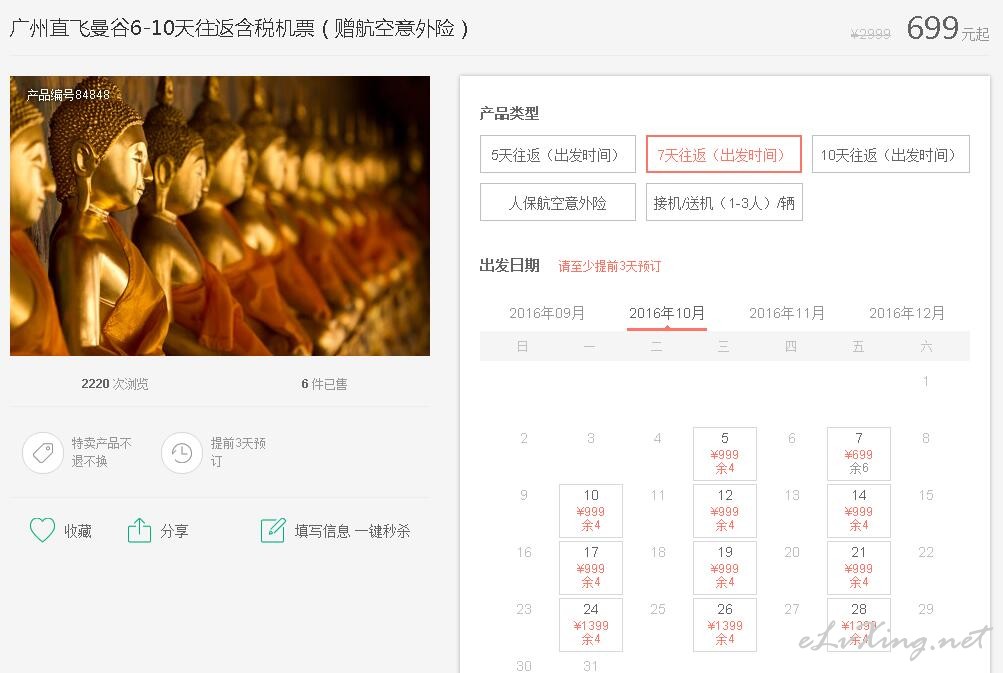This screenshot has height=673, width=1003.
Task: Click the 收藏 favorite label
Action: click(x=78, y=531)
